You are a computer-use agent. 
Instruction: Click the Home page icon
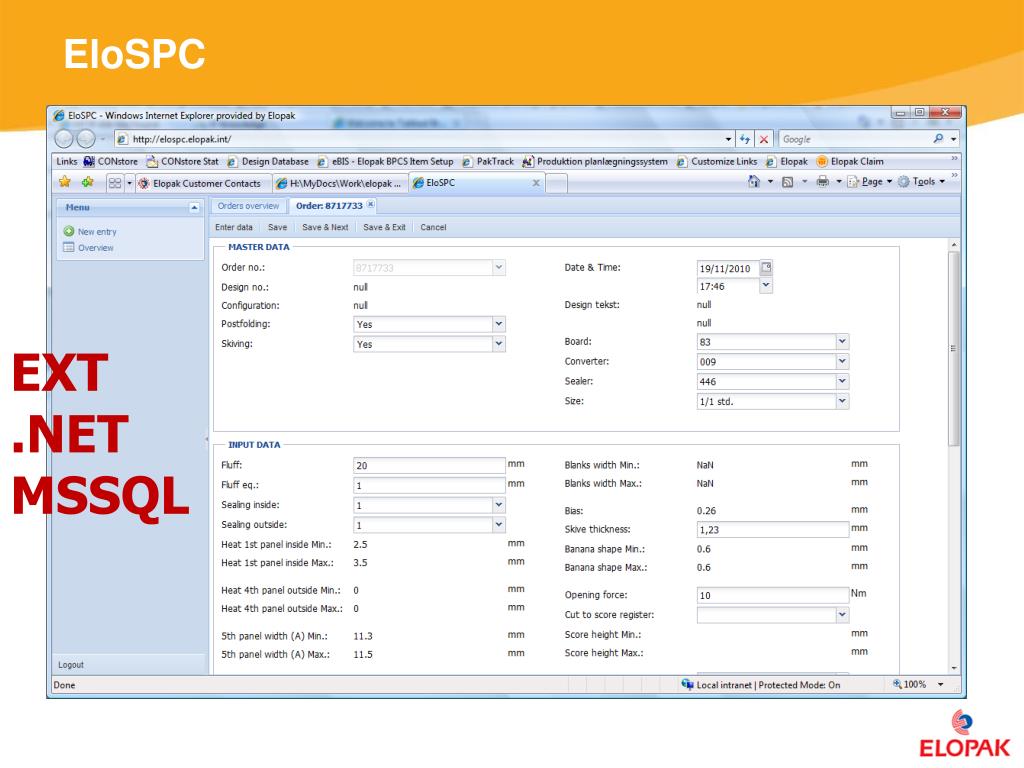click(x=754, y=182)
